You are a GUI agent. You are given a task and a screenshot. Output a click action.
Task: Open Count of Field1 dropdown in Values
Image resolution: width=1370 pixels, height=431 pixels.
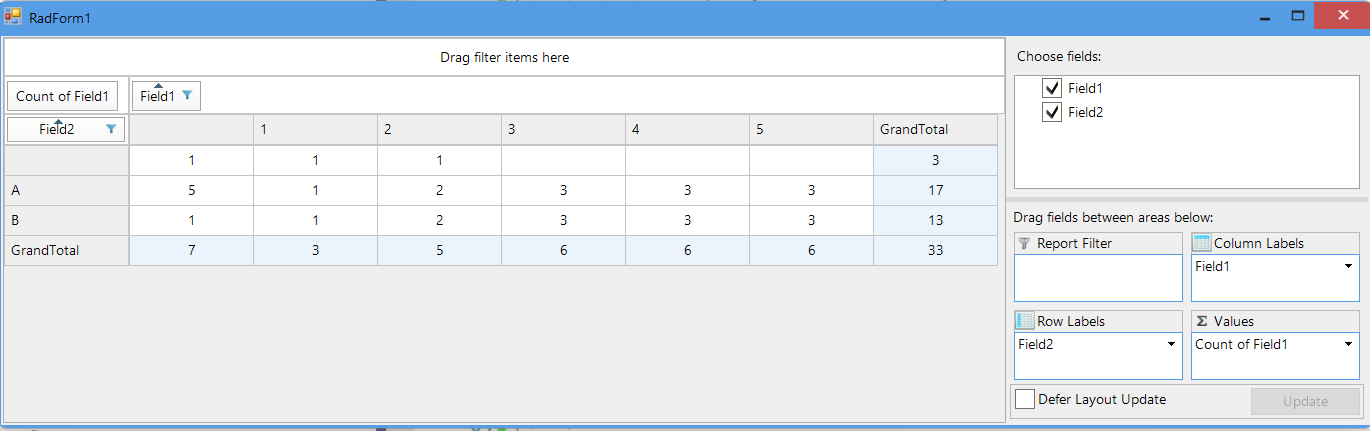pos(1348,345)
